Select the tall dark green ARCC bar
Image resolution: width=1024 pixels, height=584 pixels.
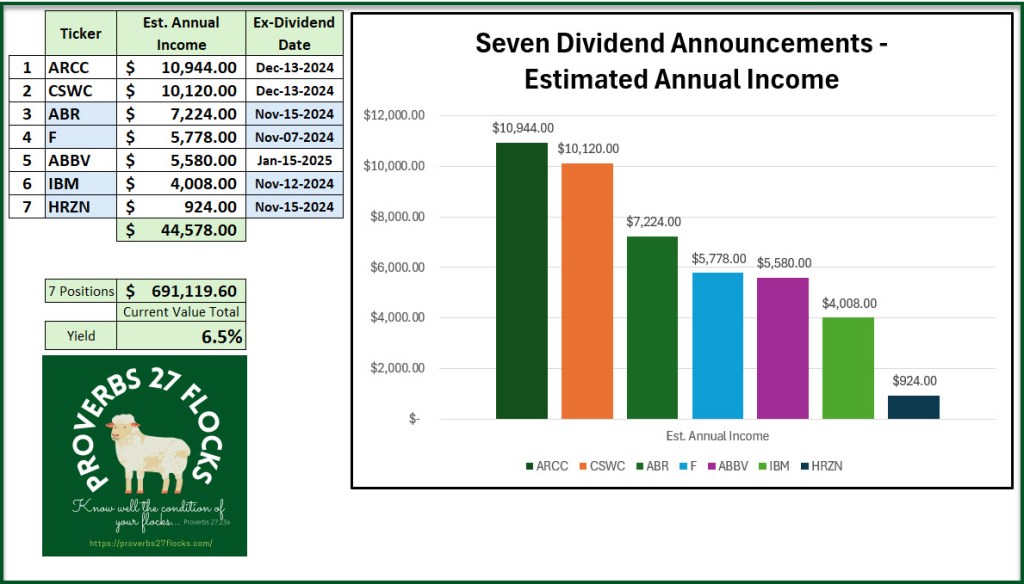(x=521, y=280)
